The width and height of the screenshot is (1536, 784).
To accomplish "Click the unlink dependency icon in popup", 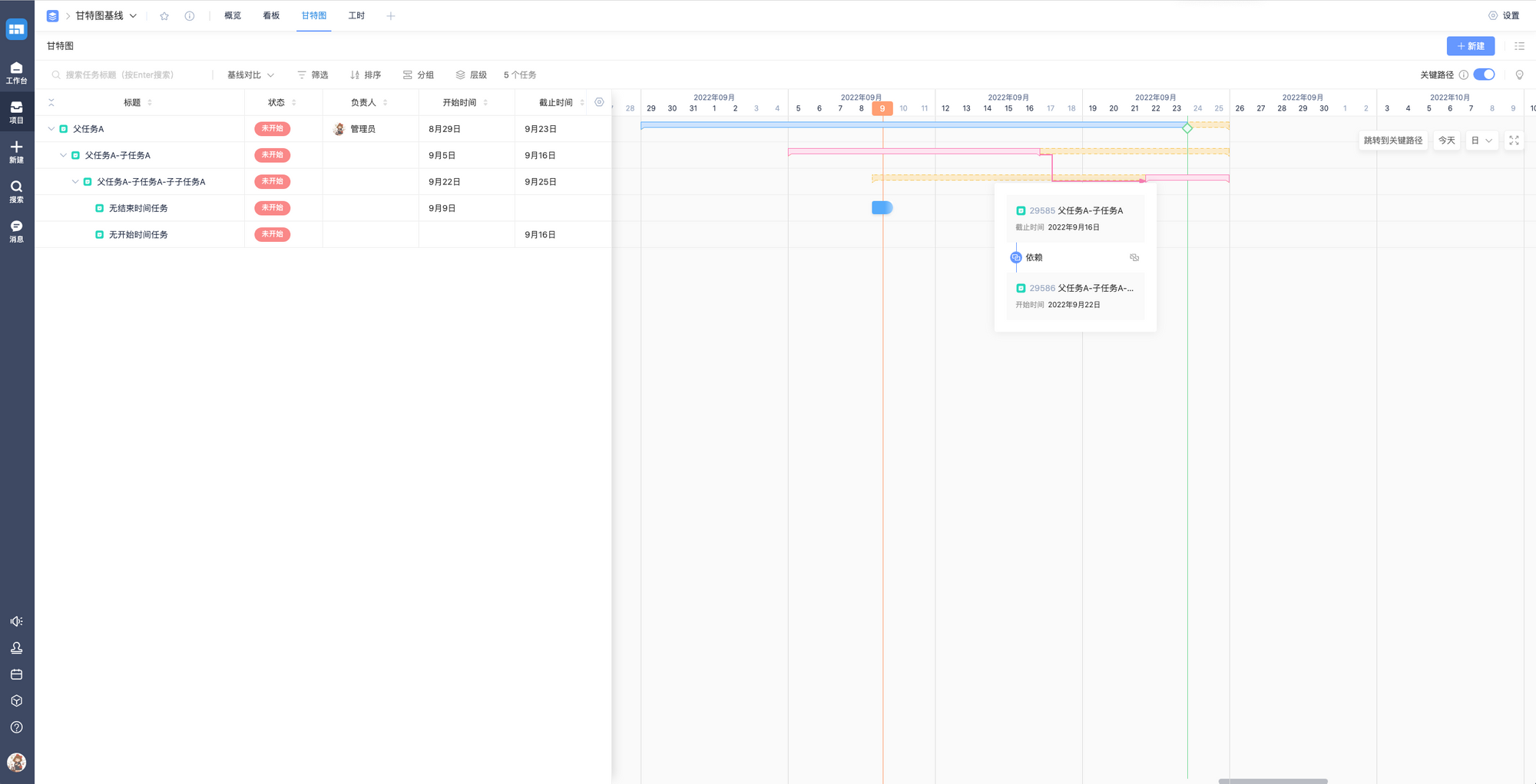I will tap(1134, 258).
